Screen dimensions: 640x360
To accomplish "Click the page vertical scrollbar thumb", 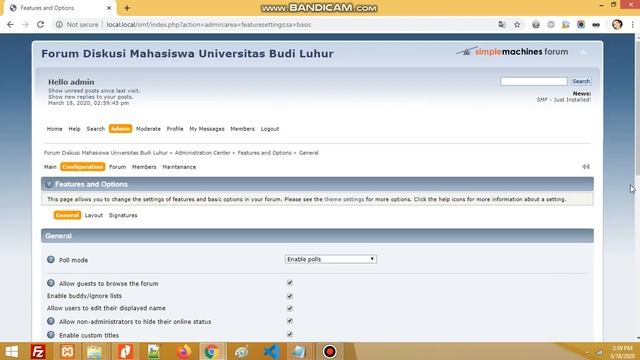I will point(637,108).
